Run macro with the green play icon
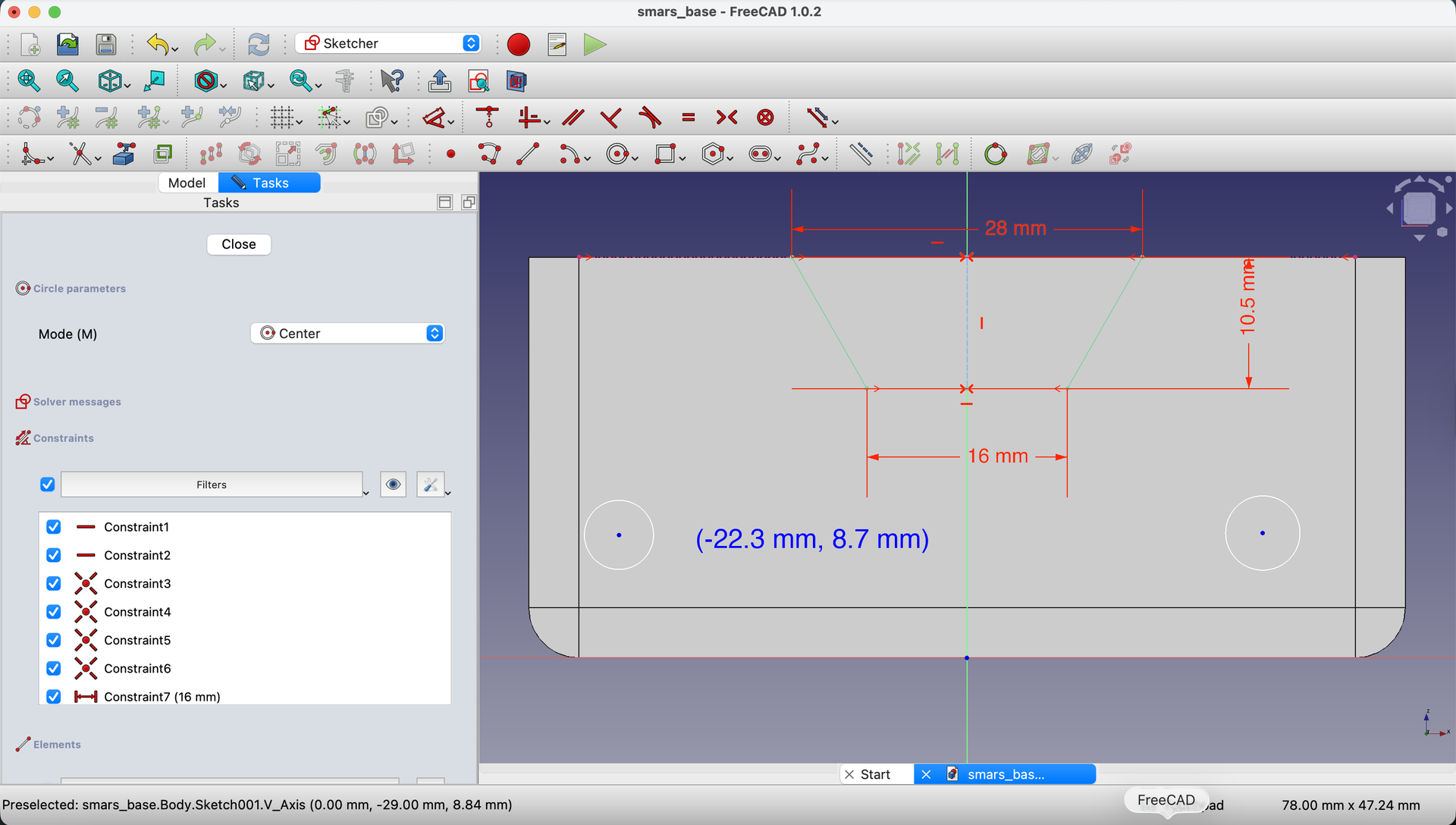 (x=595, y=44)
